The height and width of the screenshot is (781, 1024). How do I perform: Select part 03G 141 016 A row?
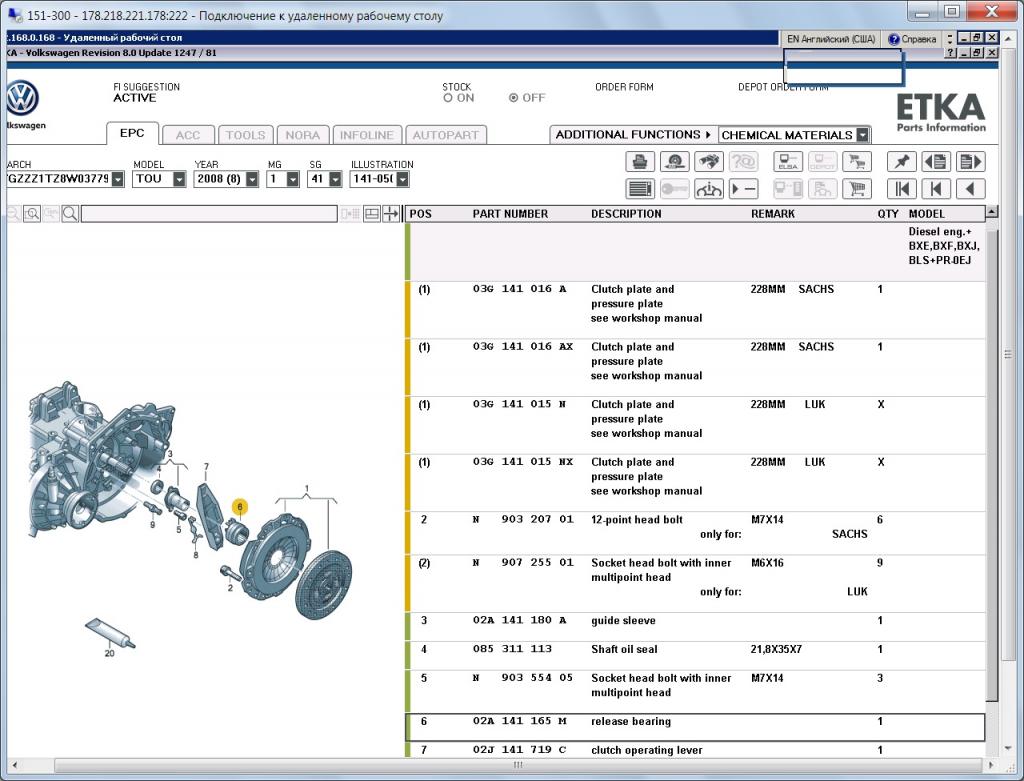pyautogui.click(x=695, y=310)
